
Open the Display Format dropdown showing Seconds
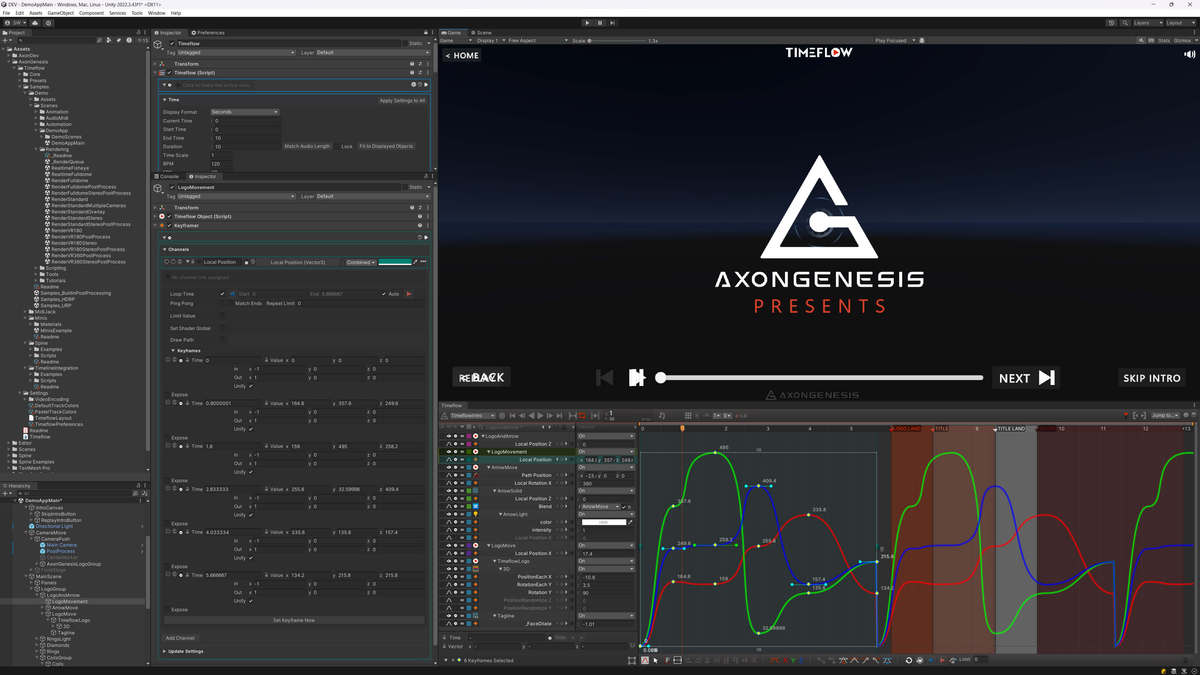click(244, 112)
